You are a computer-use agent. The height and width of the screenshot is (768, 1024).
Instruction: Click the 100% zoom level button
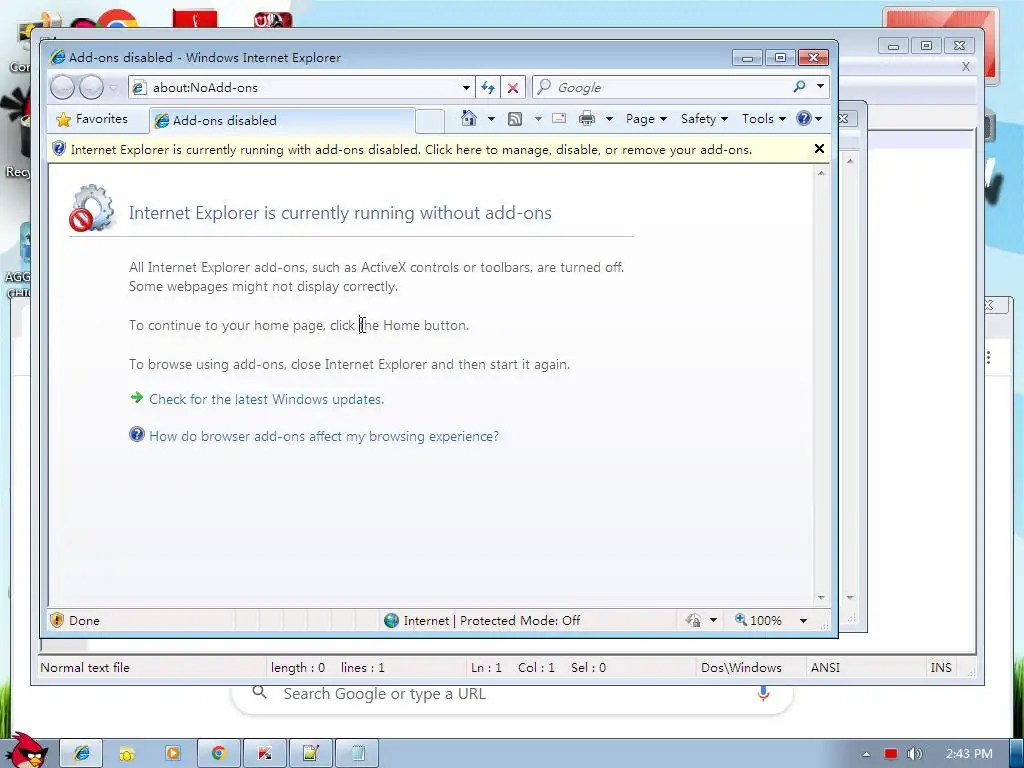[x=758, y=620]
